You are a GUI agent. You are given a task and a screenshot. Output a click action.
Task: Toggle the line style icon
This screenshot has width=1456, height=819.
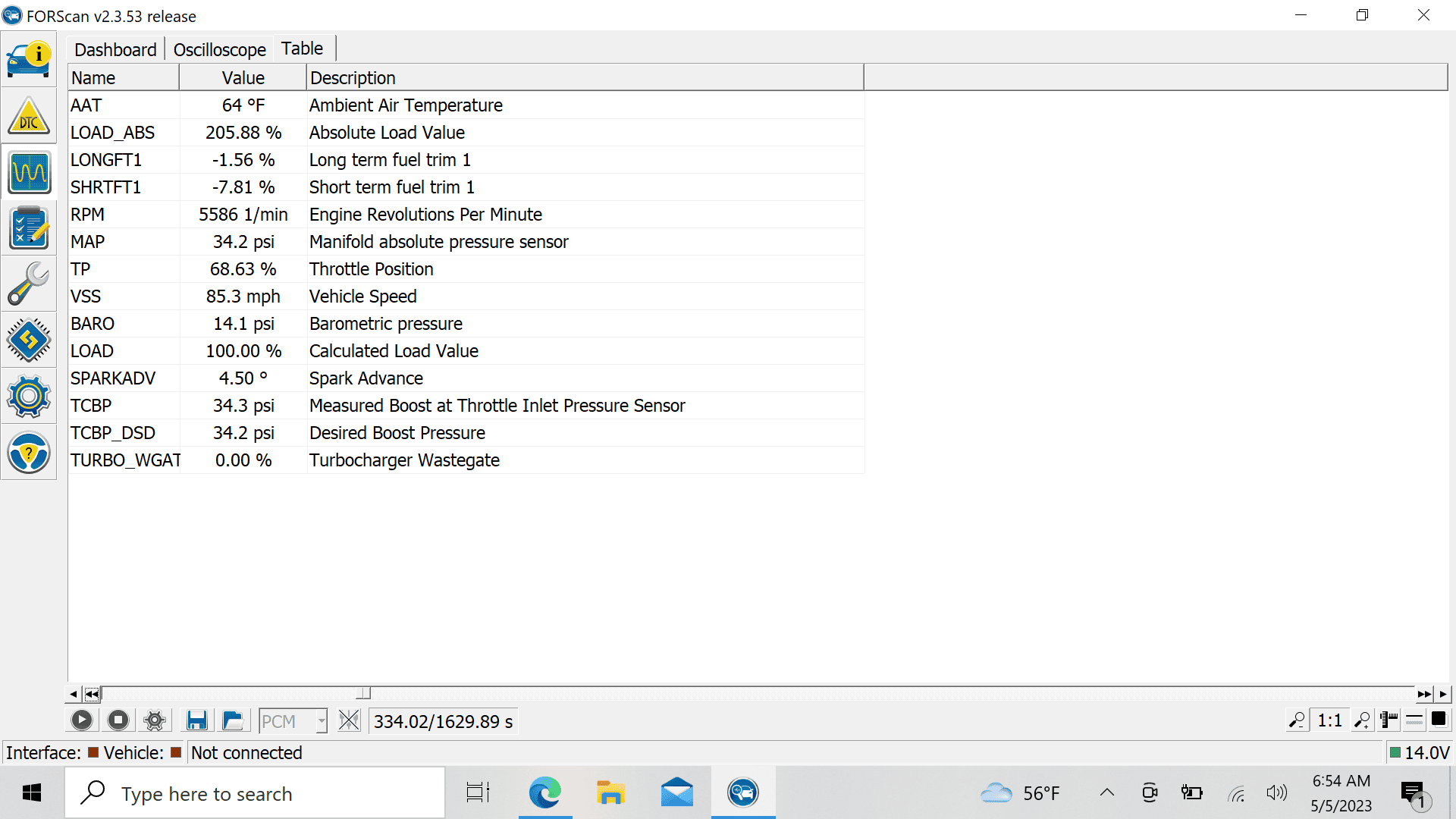[x=1414, y=720]
